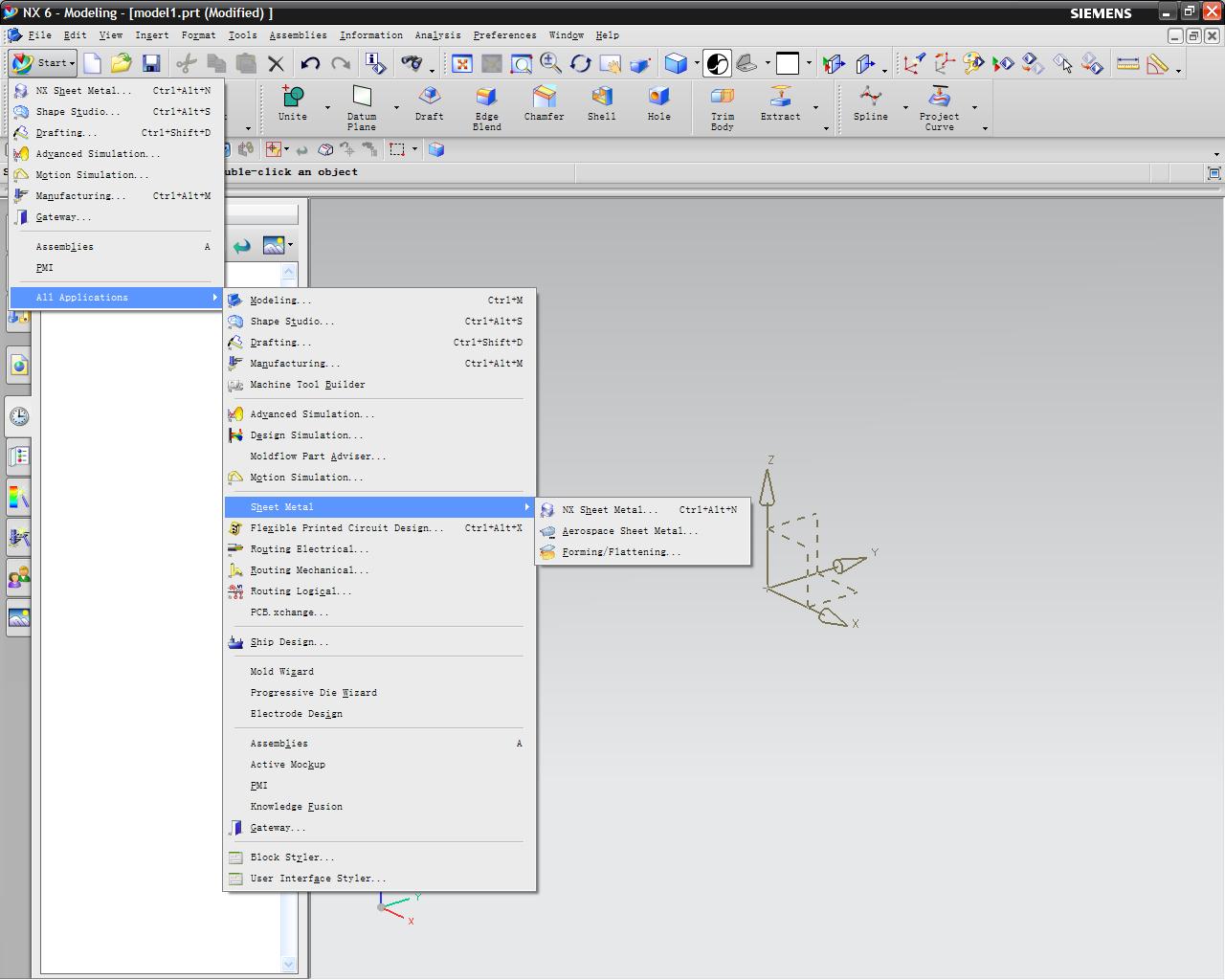Open the Insert menu
This screenshot has height=980, width=1225.
point(152,35)
